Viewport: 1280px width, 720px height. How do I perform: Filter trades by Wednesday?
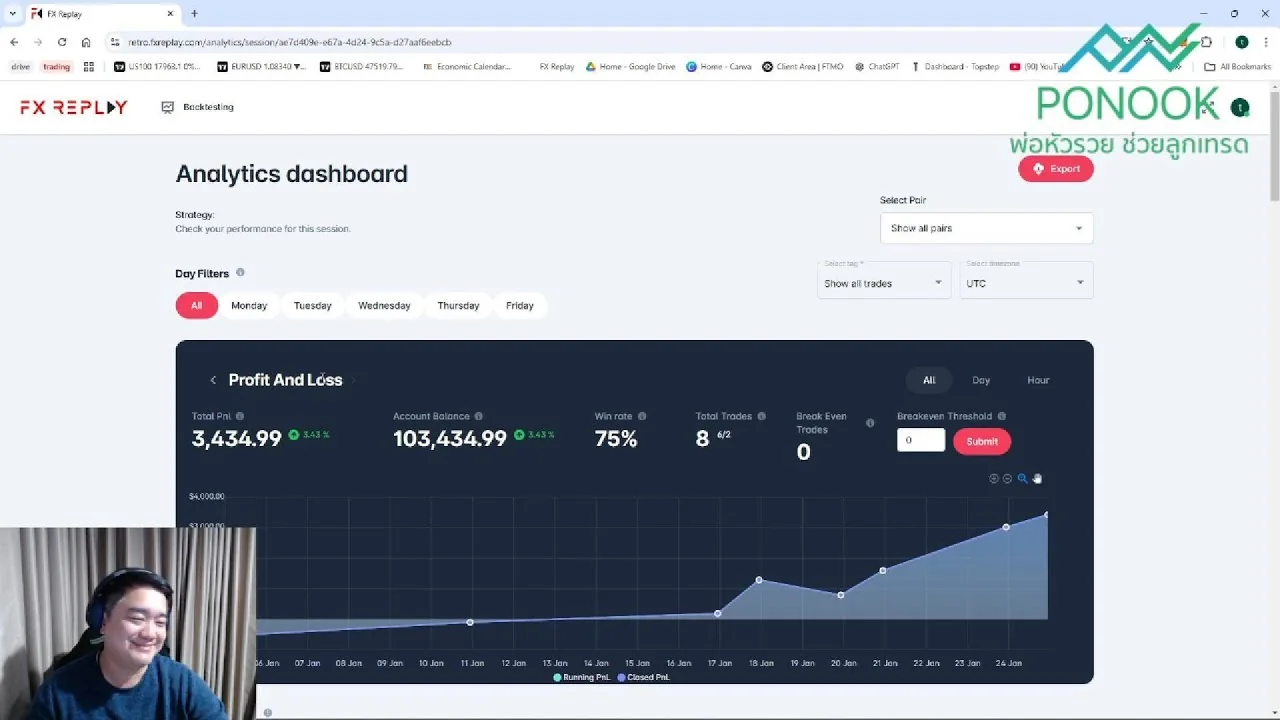coord(384,305)
